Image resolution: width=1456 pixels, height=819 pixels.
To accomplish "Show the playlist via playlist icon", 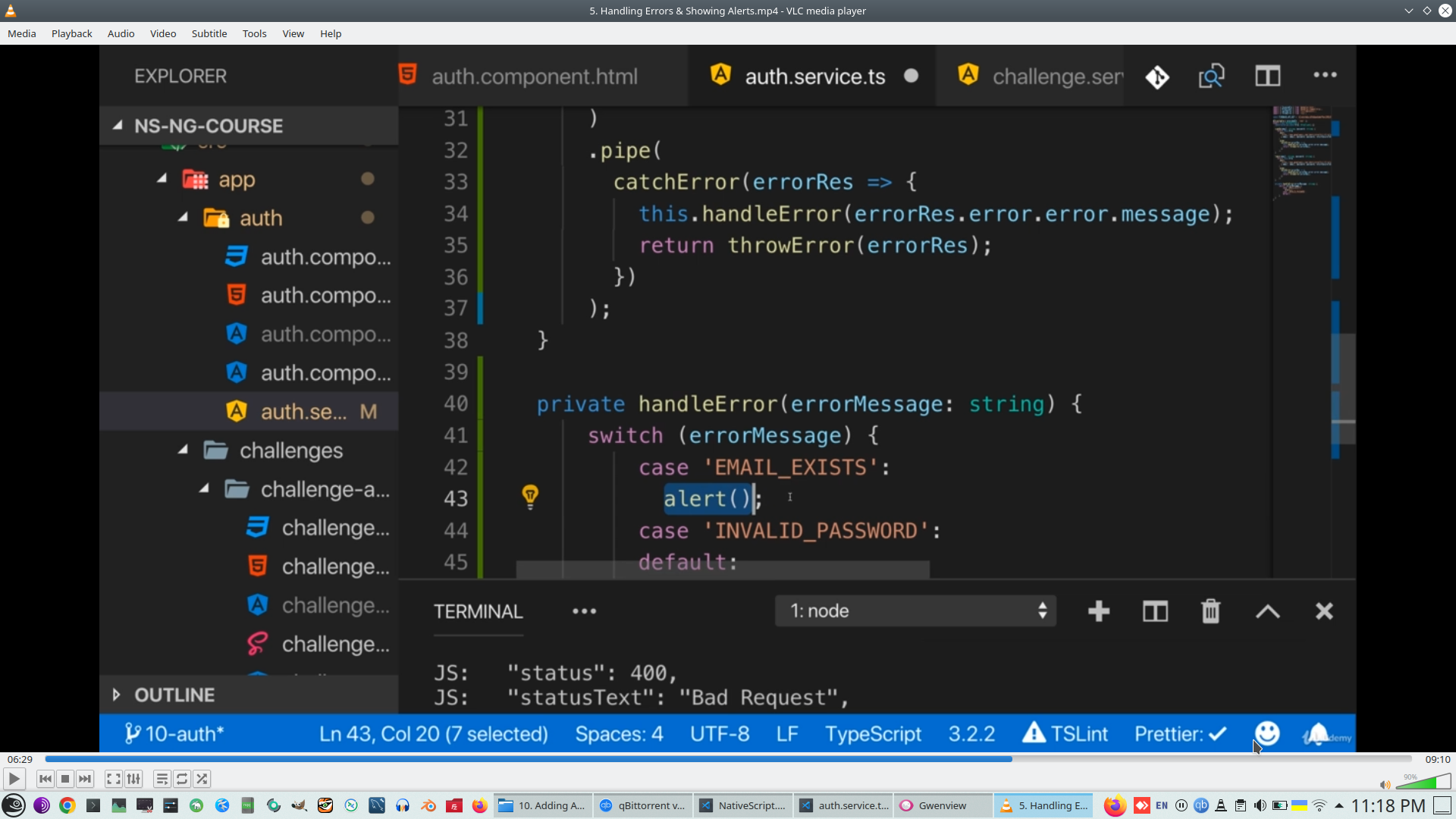I will pyautogui.click(x=162, y=779).
